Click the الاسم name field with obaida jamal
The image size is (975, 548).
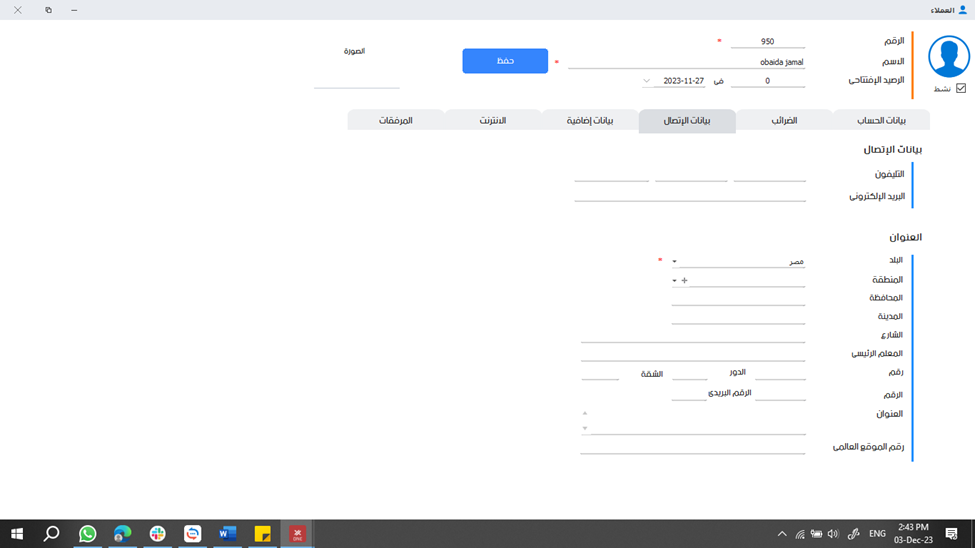pyautogui.click(x=686, y=62)
